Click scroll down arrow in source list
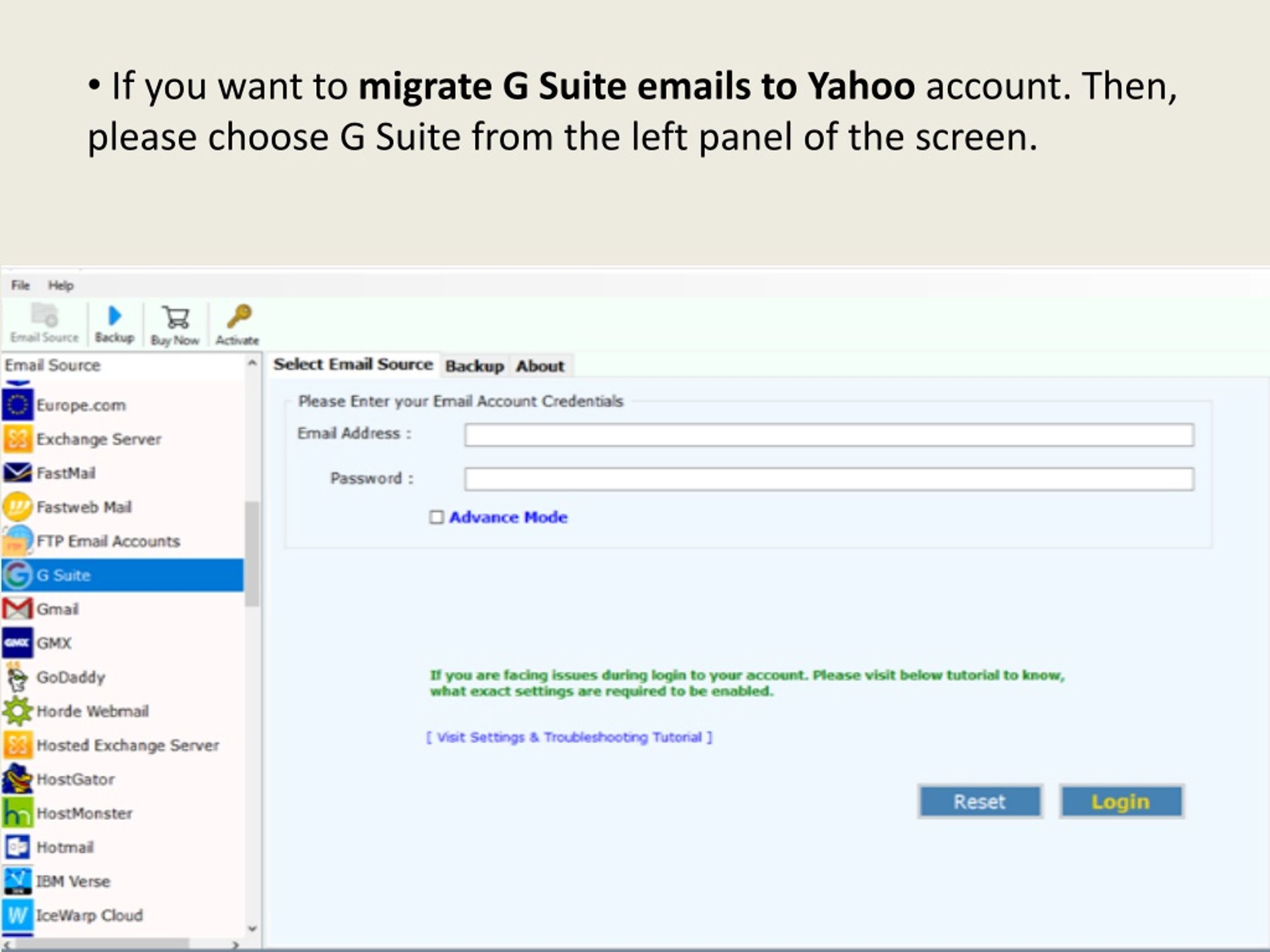1270x952 pixels. coord(252,929)
